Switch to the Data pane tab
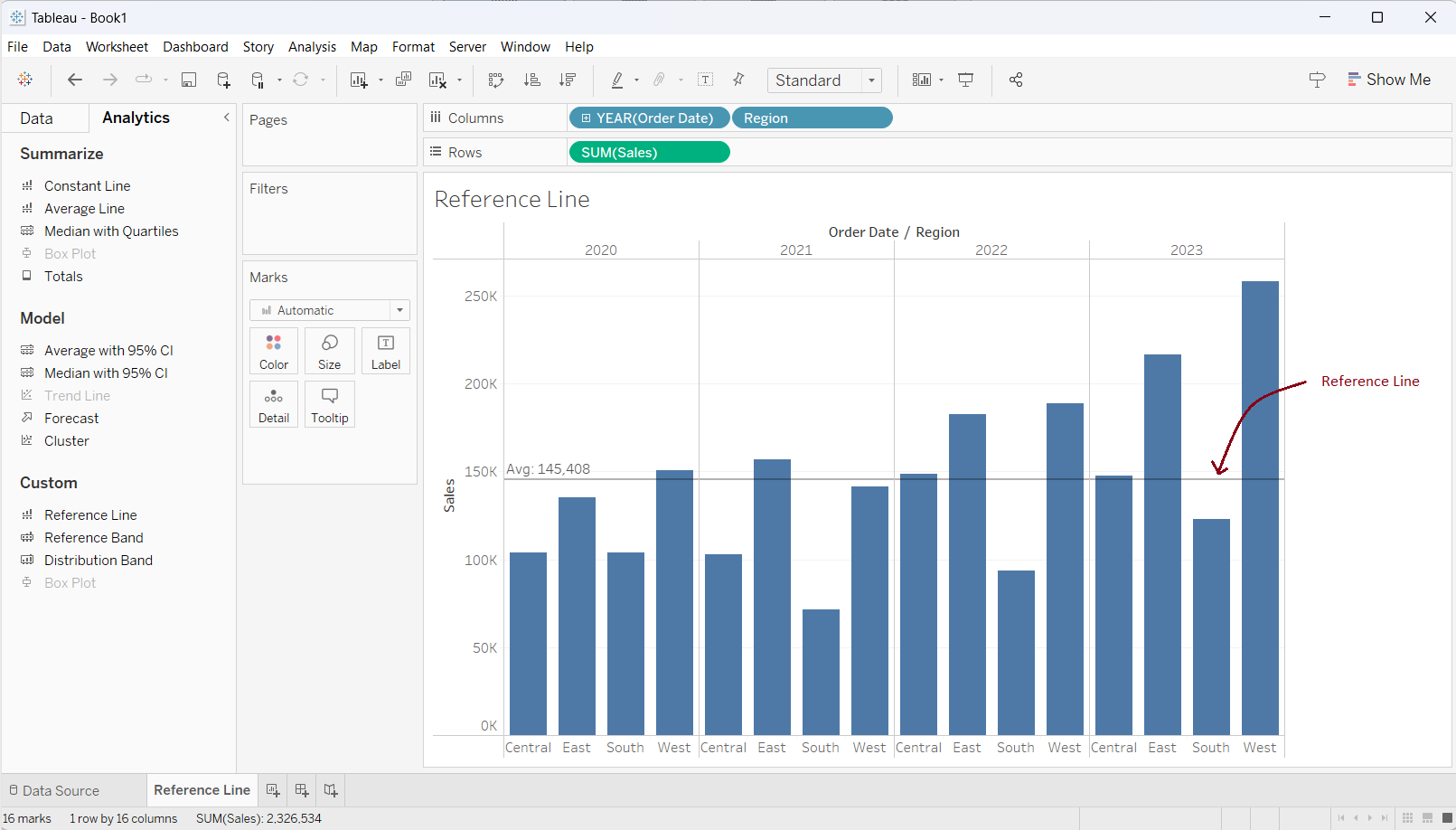The height and width of the screenshot is (830, 1456). (37, 118)
